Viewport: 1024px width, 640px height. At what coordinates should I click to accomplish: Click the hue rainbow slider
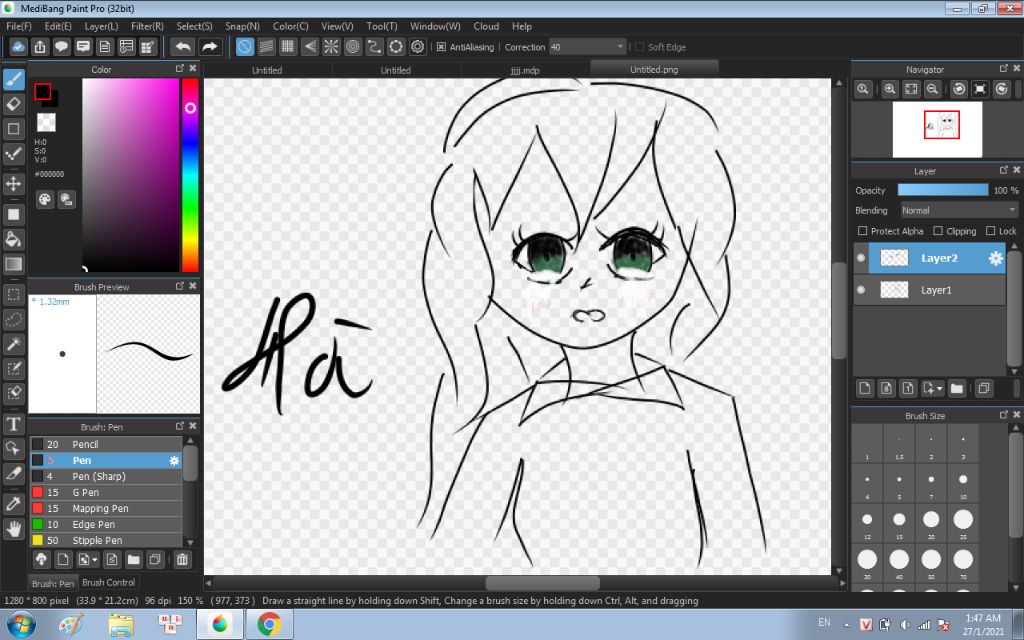190,174
